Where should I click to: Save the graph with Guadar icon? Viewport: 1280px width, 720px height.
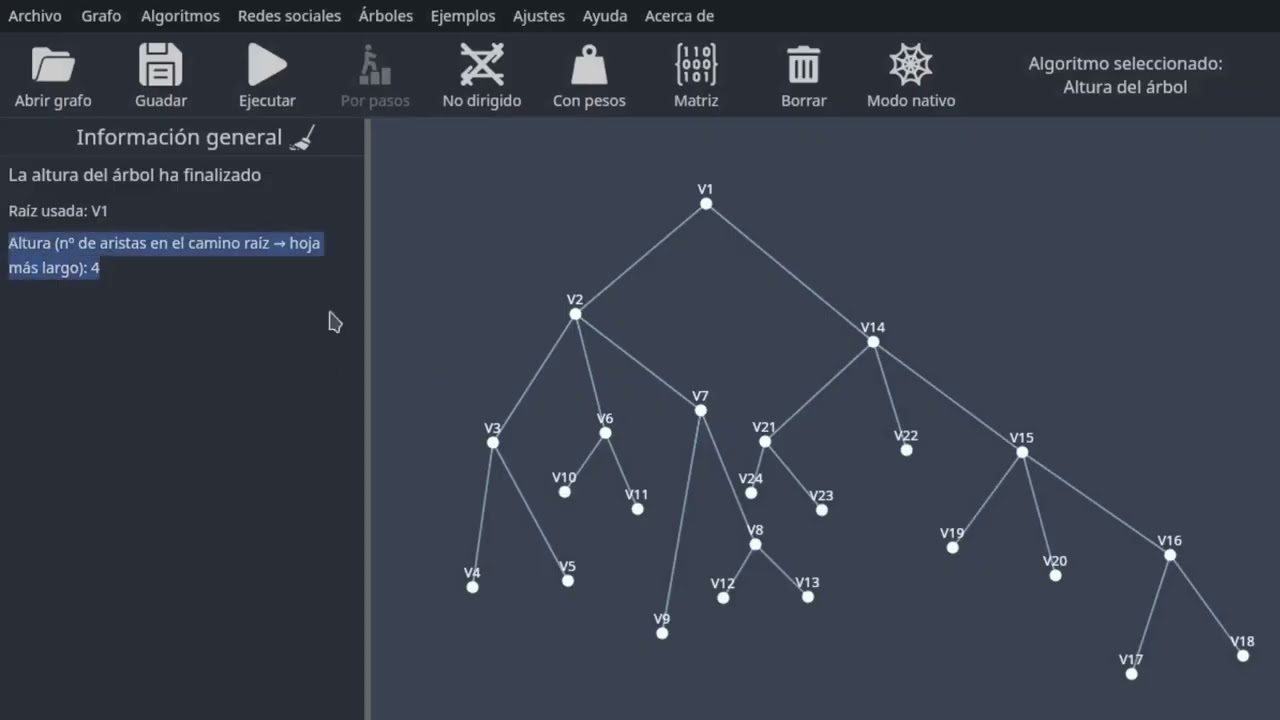coord(161,65)
